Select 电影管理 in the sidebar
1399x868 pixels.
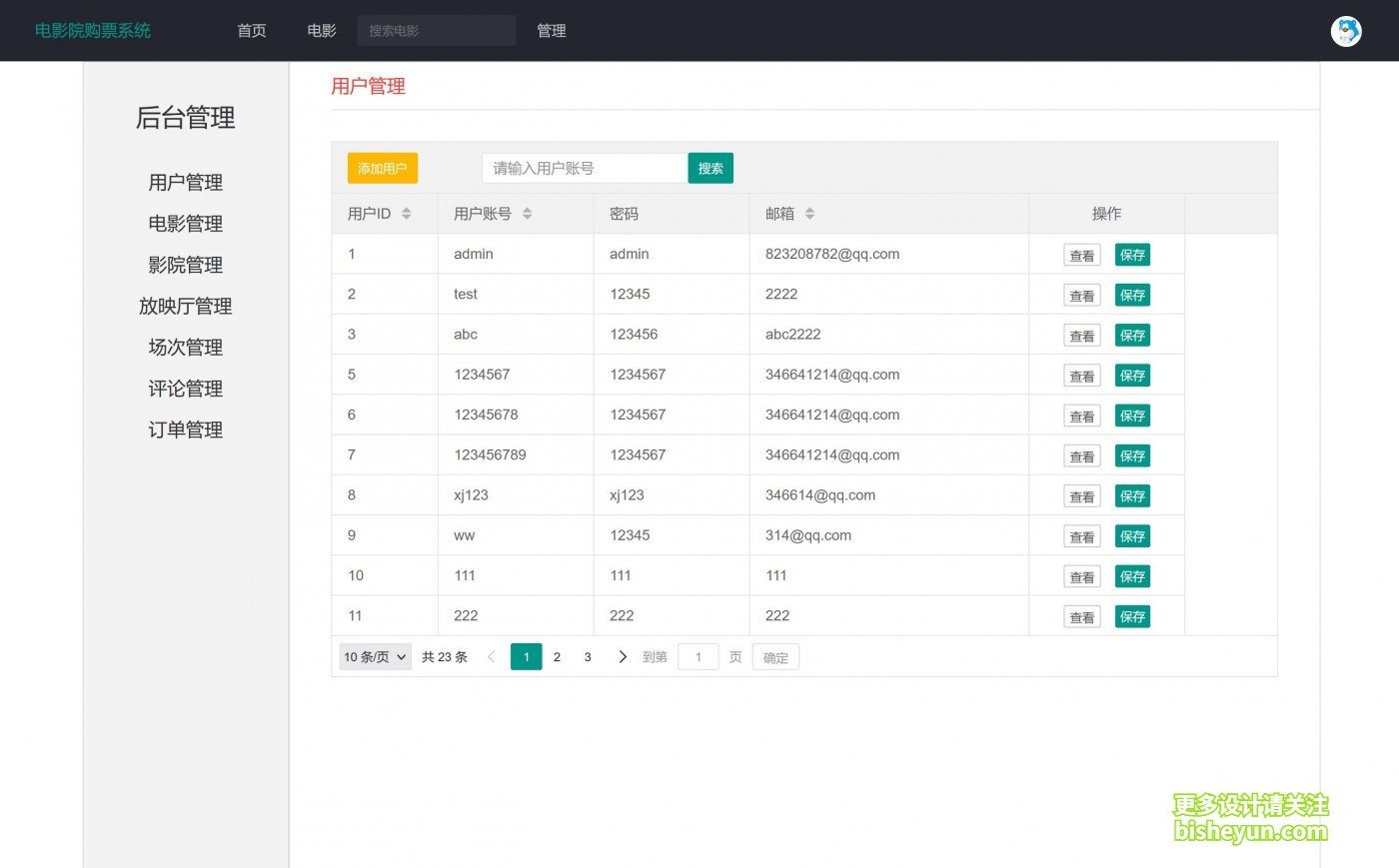point(186,224)
